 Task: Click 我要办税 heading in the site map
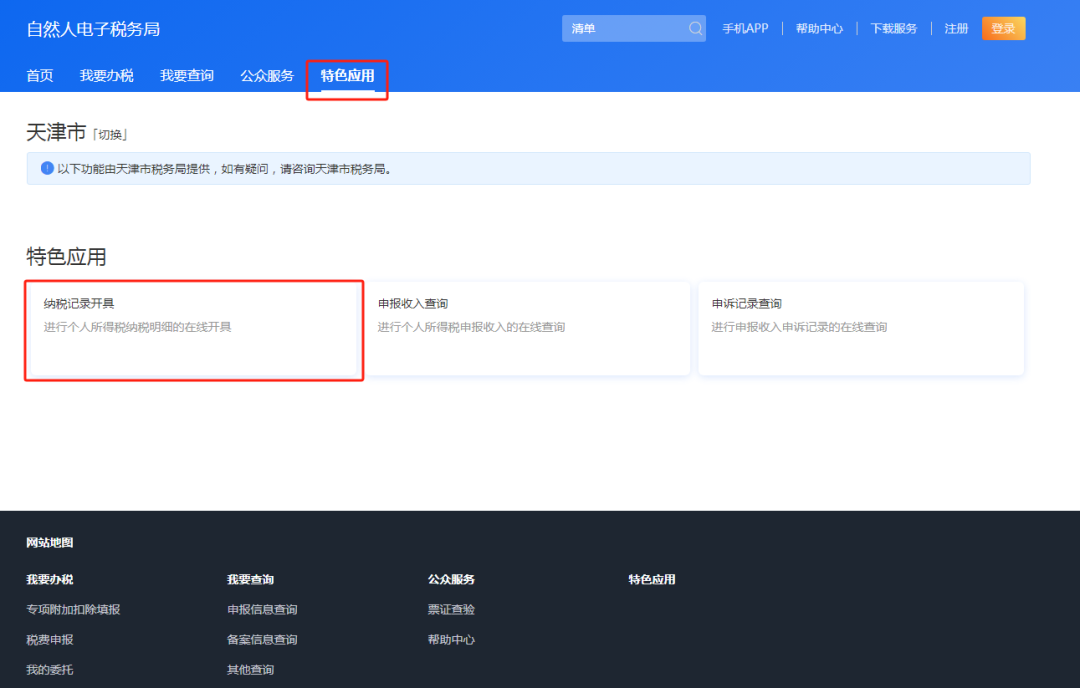coord(50,579)
